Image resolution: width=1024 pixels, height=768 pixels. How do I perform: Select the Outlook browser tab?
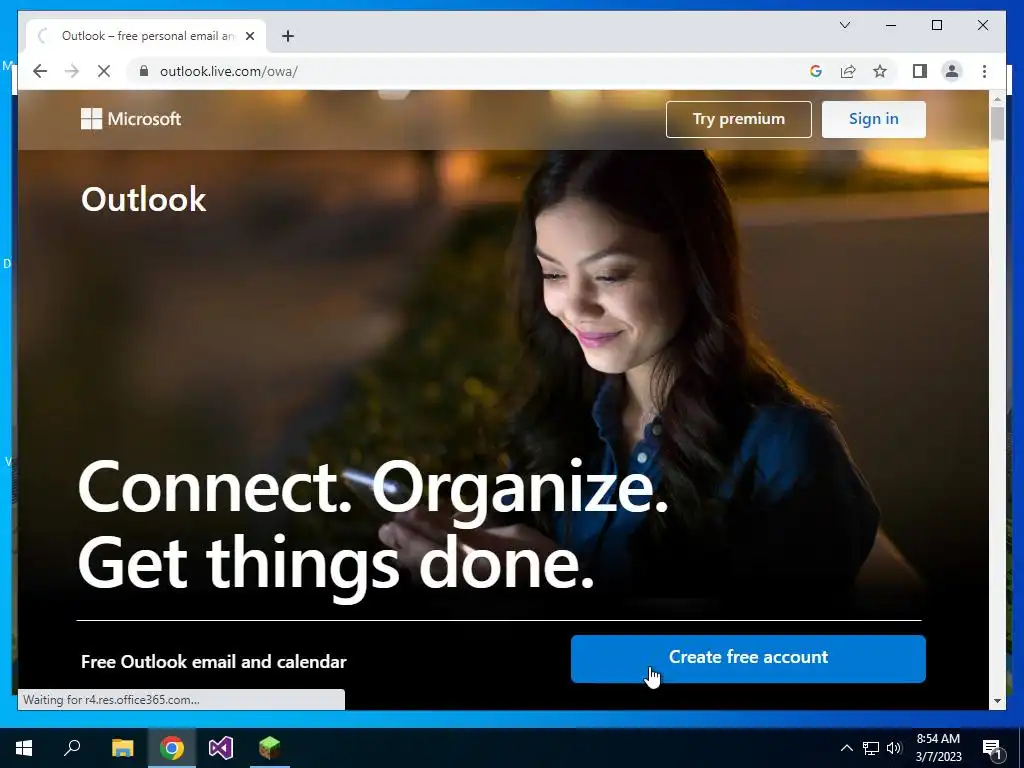[x=146, y=36]
